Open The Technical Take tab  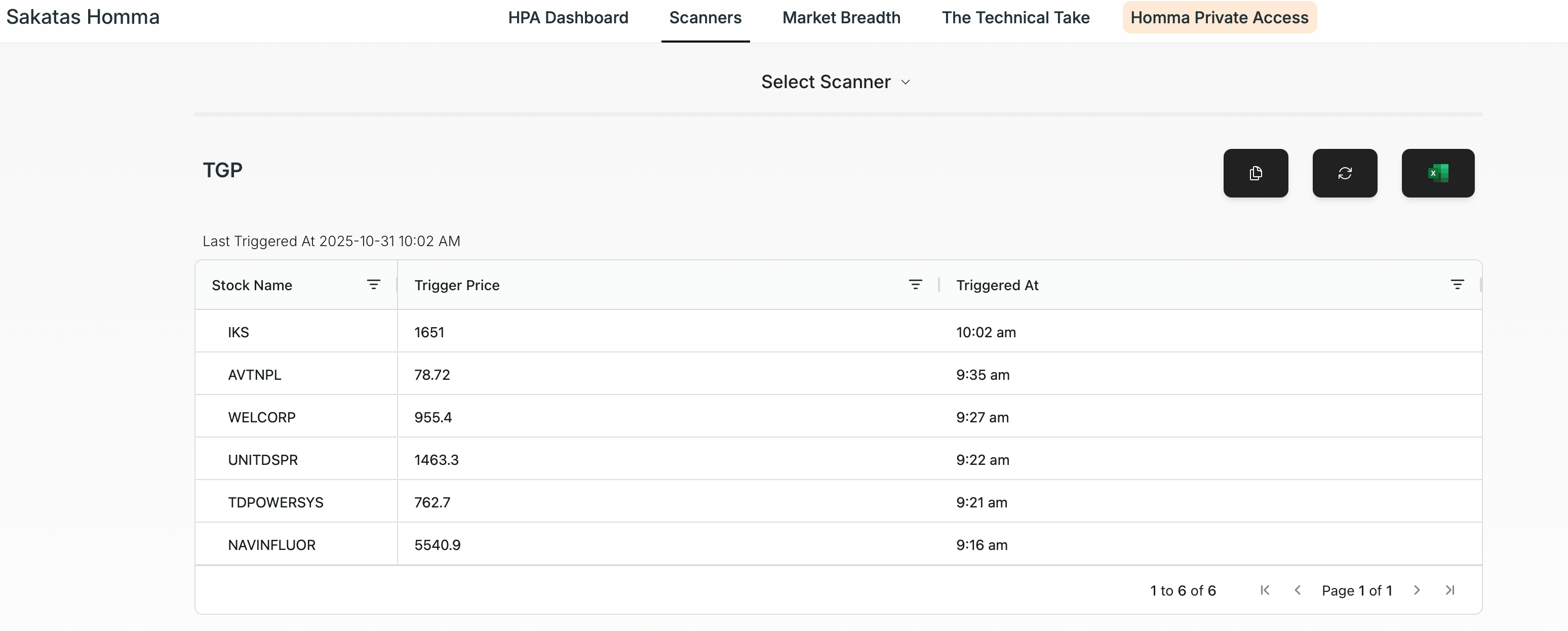point(1015,18)
